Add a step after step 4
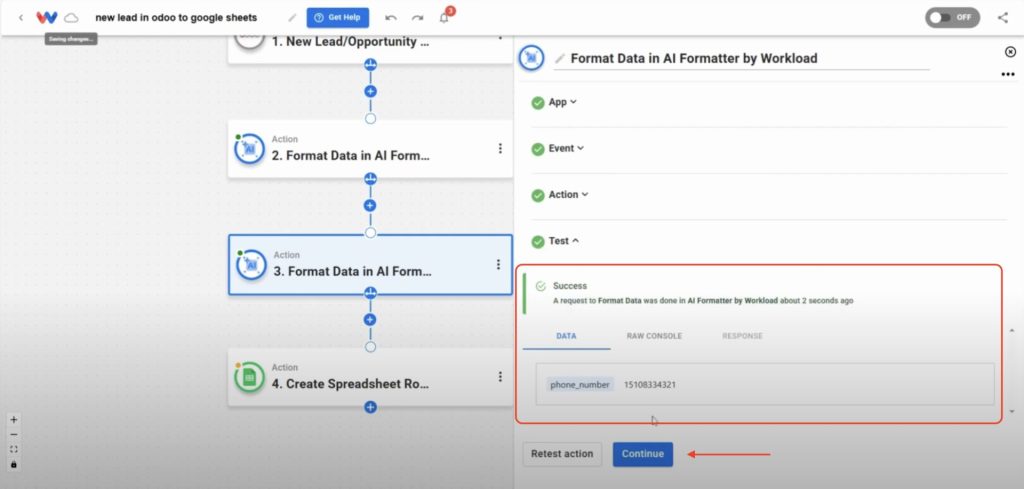 370,407
